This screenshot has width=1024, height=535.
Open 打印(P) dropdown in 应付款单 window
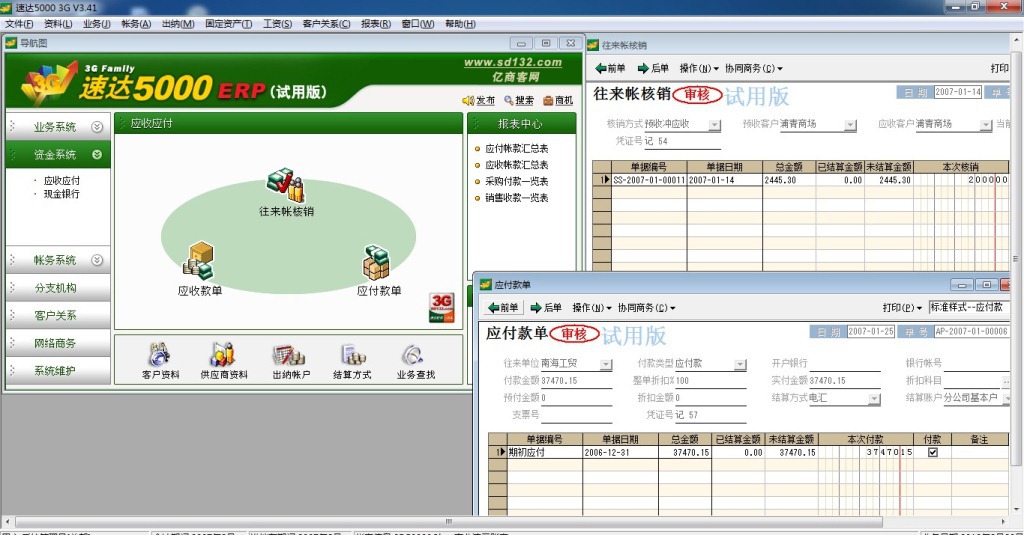[x=902, y=308]
